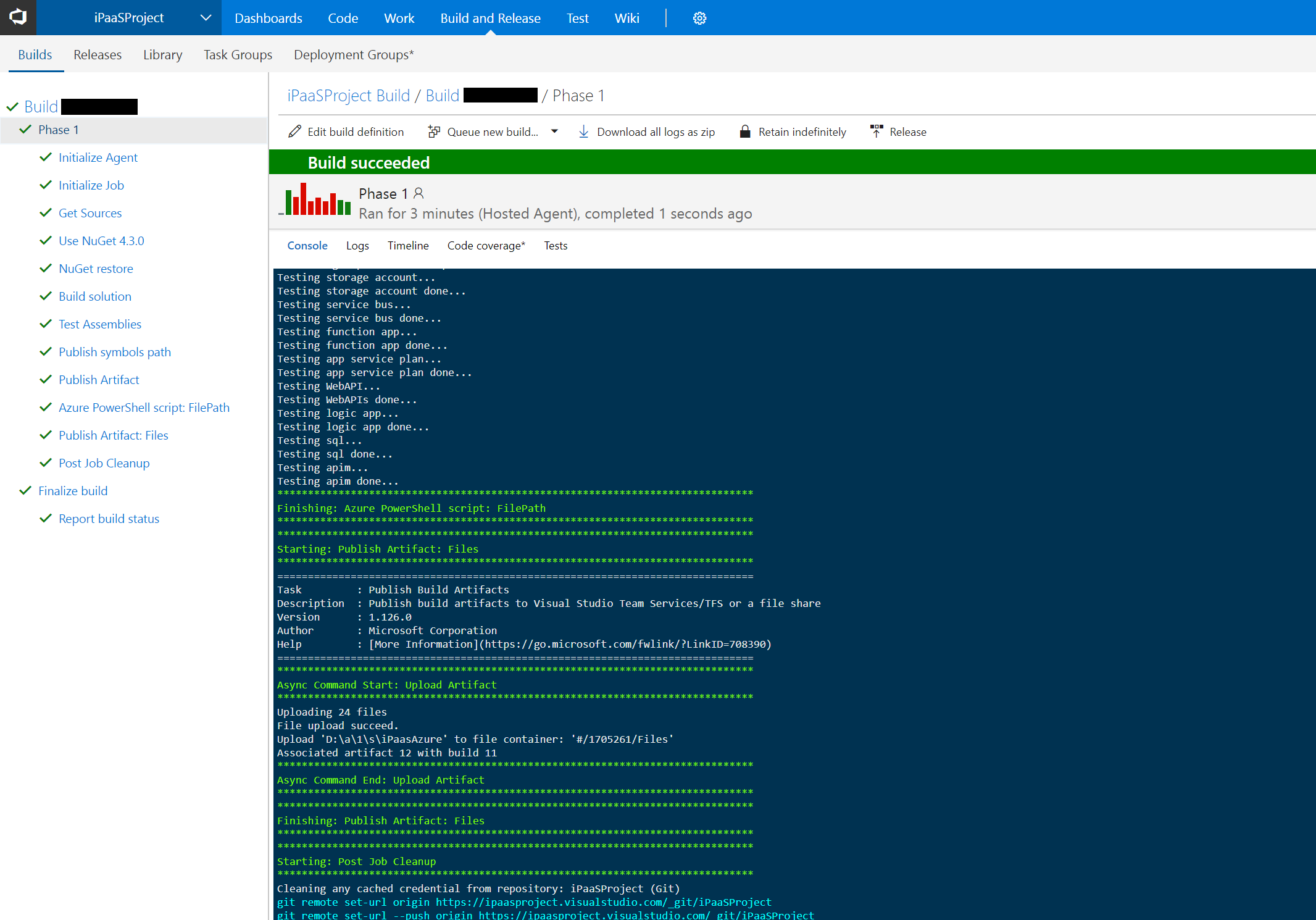Select Azure PowerShell script: FilePath step
Screen dimensions: 1316x920
[144, 408]
